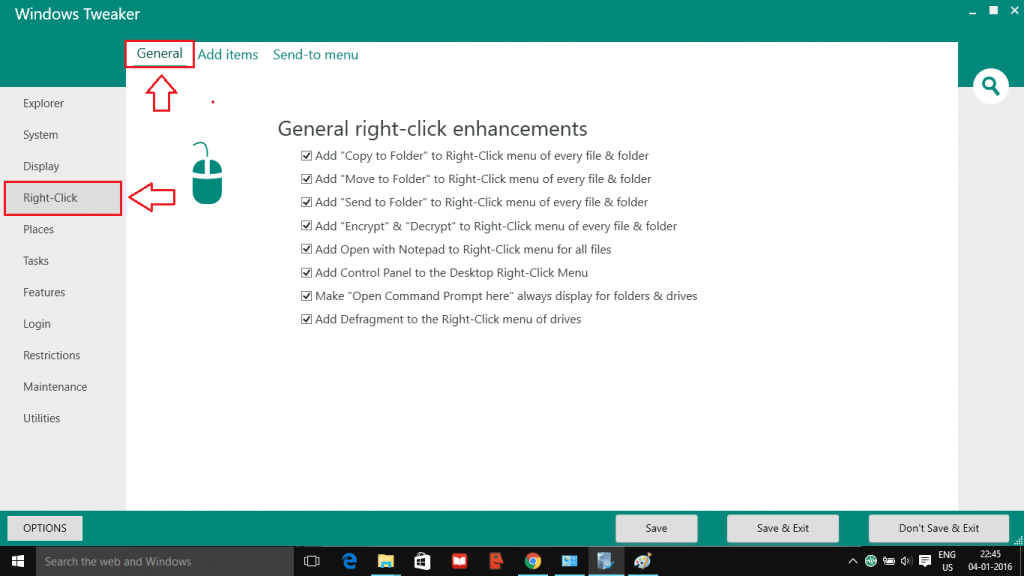Open the OPTIONS button at bottom left

pyautogui.click(x=44, y=528)
